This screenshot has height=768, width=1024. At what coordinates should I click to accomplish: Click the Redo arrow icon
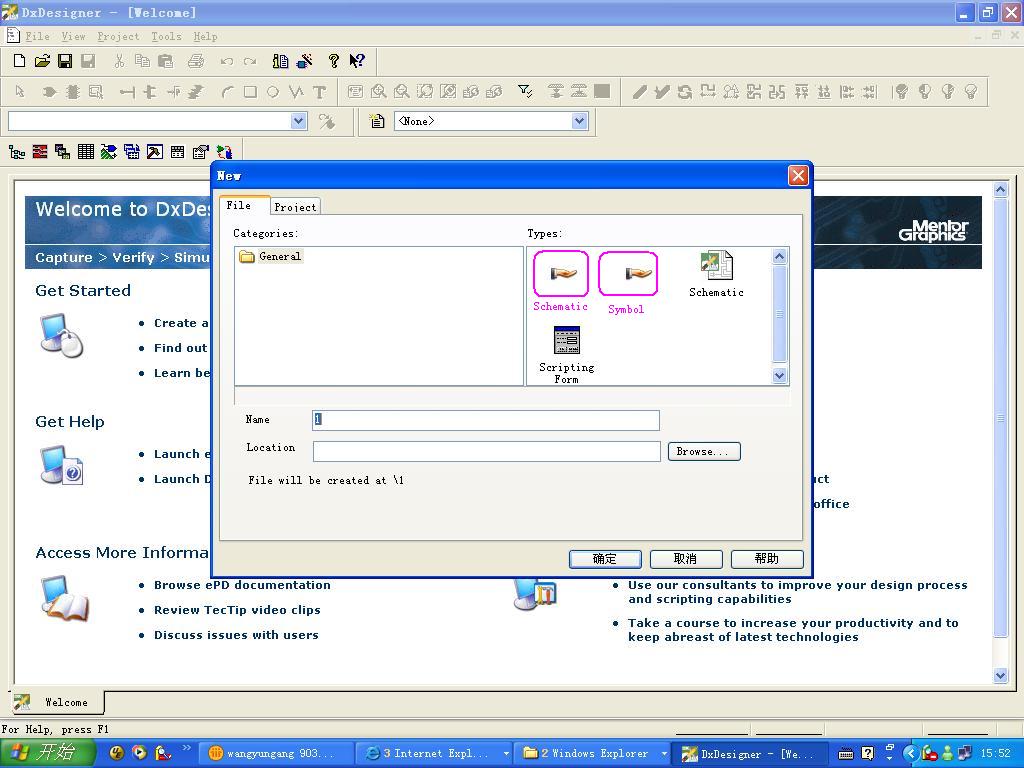[249, 61]
